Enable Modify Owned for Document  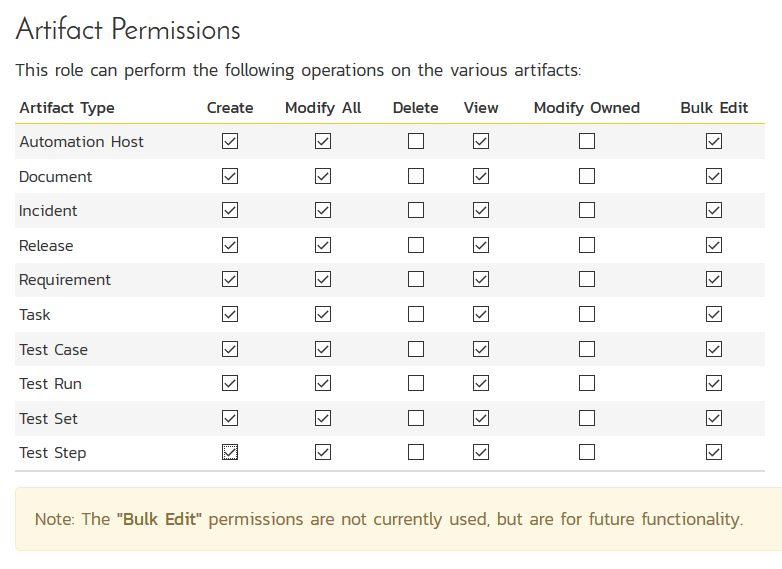pyautogui.click(x=587, y=176)
